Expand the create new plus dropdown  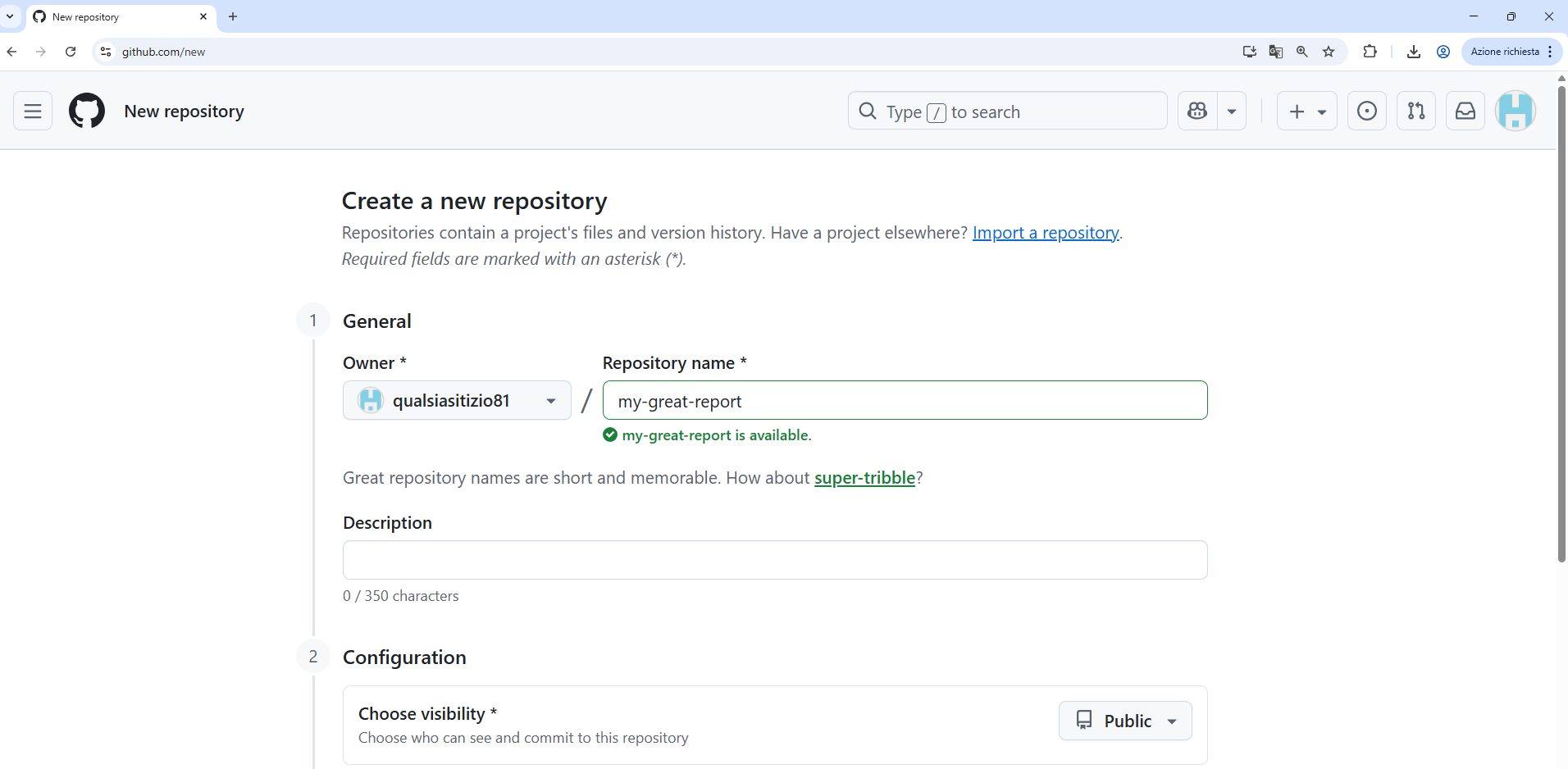click(1320, 111)
